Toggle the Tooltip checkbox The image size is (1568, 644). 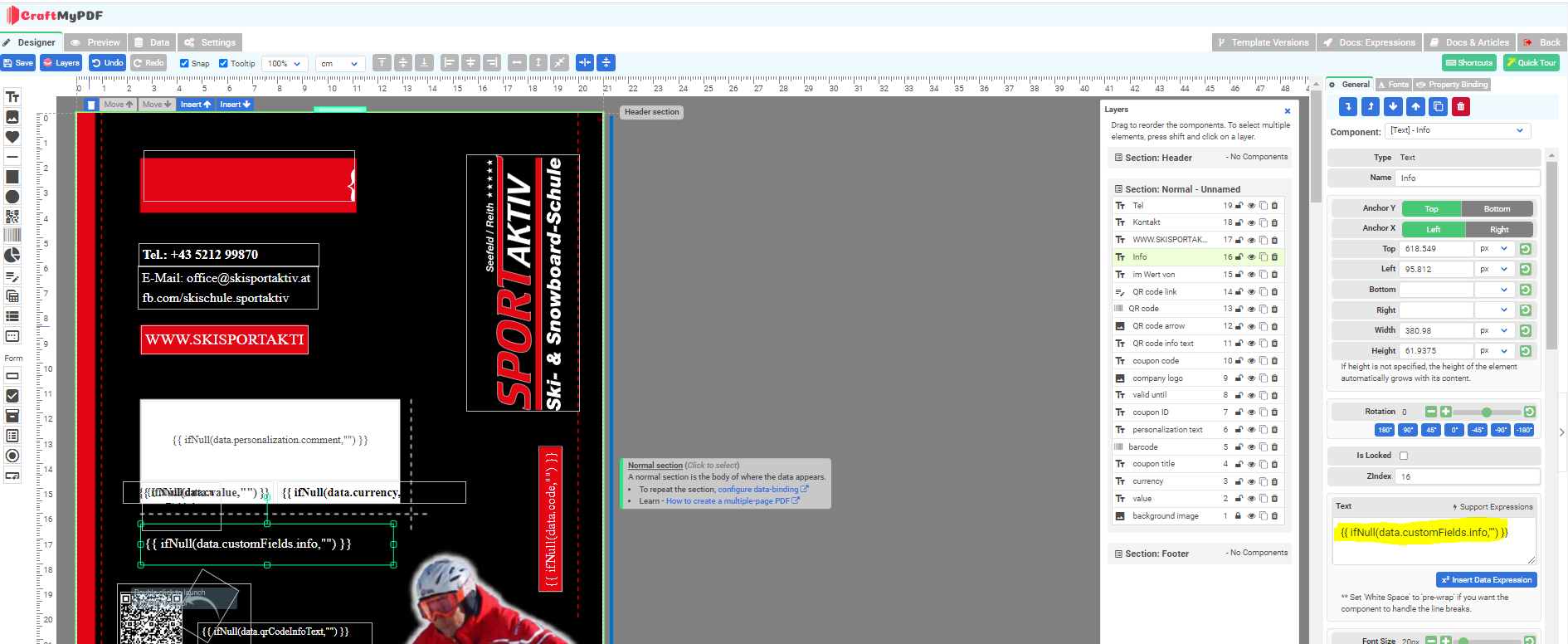(223, 63)
